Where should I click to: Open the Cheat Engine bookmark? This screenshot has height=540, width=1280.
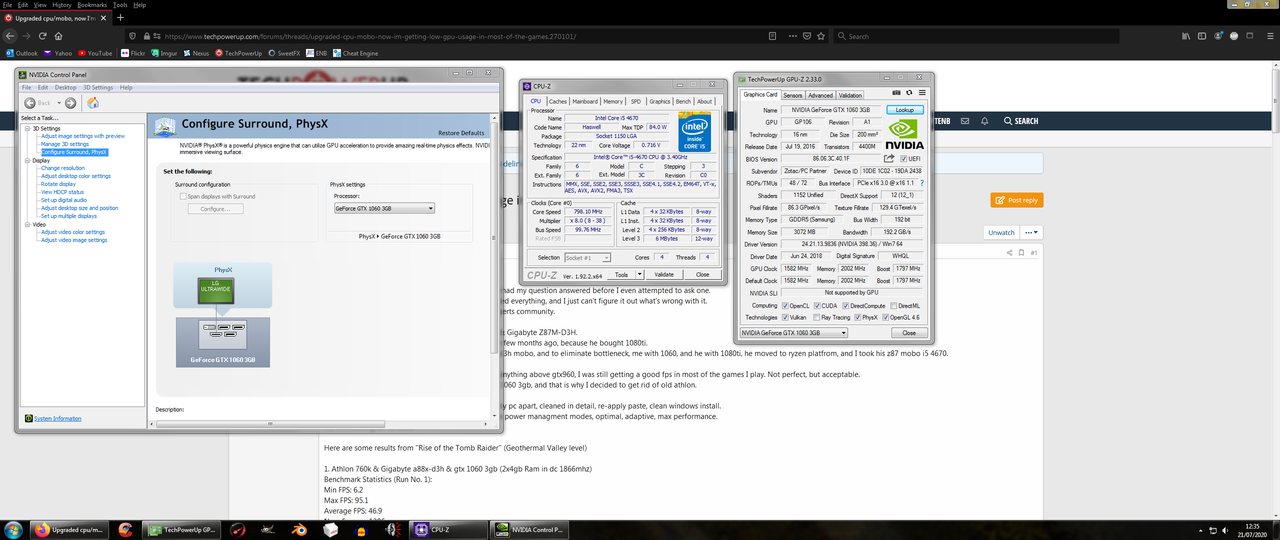[x=355, y=53]
